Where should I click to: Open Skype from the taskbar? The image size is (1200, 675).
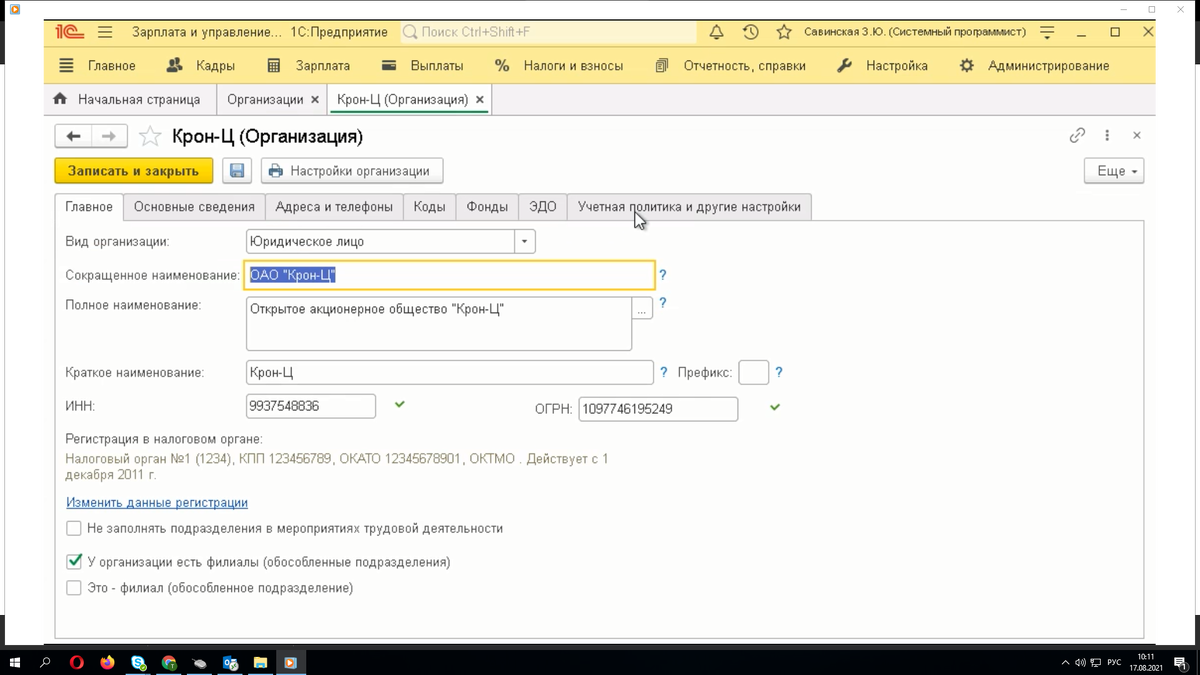(138, 662)
